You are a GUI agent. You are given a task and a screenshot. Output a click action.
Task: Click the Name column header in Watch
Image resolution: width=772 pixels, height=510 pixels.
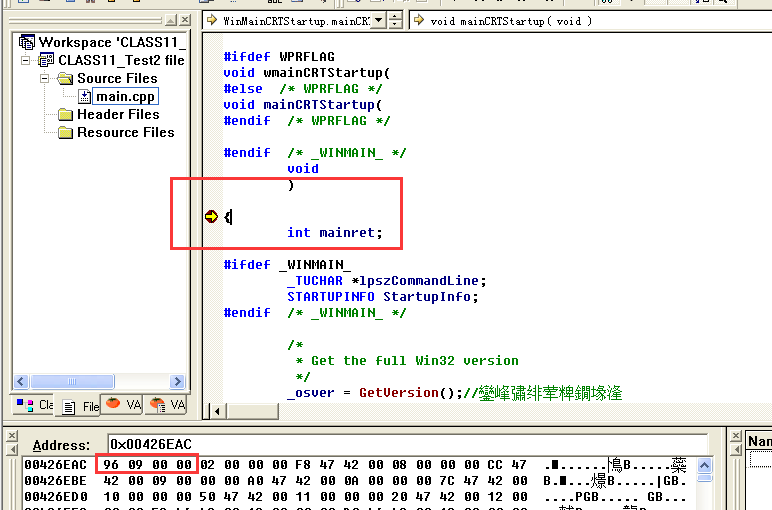(759, 441)
